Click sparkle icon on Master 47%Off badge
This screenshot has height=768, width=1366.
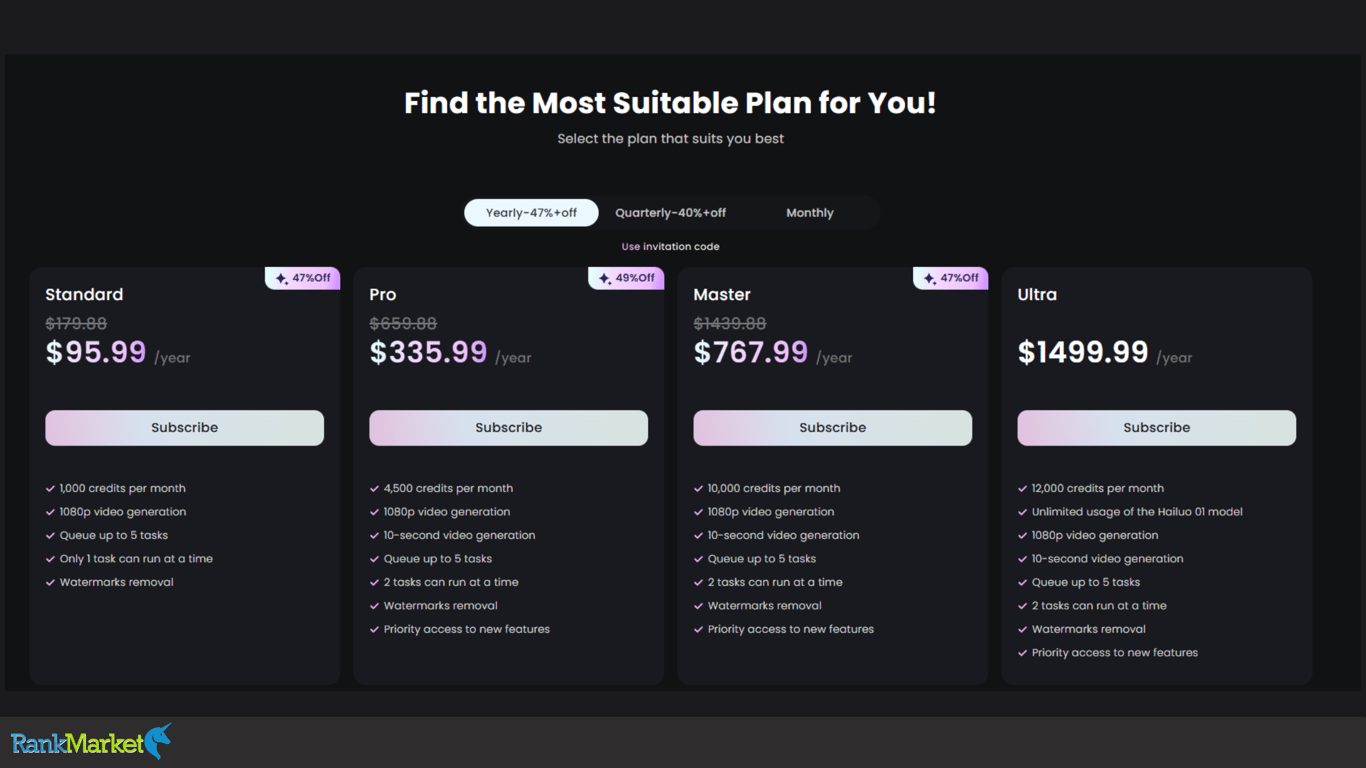929,279
